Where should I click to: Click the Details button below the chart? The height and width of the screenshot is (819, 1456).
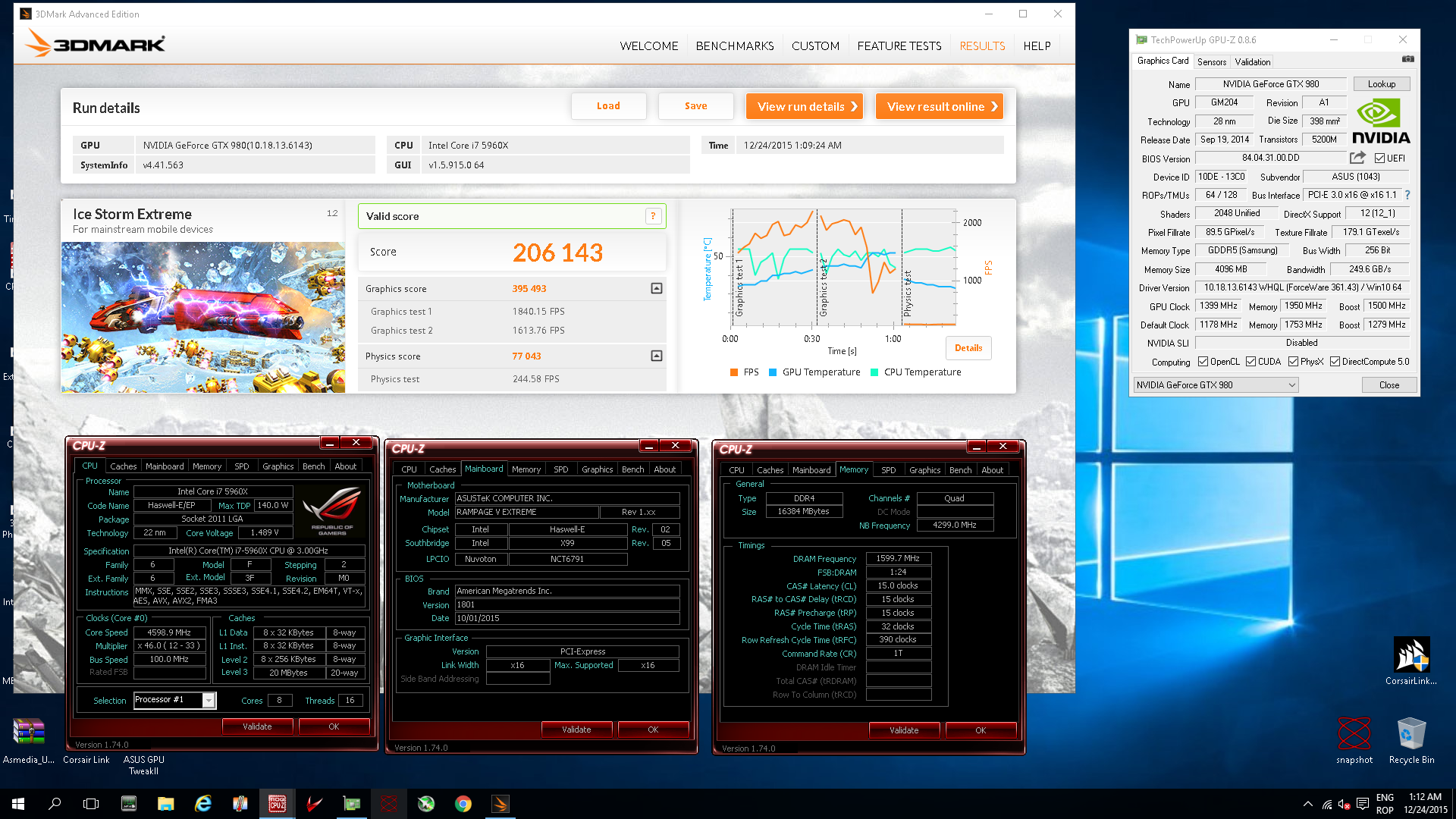coord(968,348)
